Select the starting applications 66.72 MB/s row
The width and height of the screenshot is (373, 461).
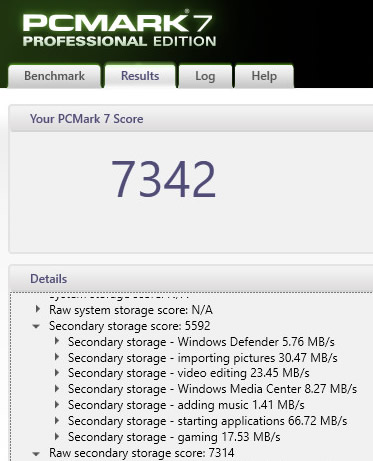(208, 421)
